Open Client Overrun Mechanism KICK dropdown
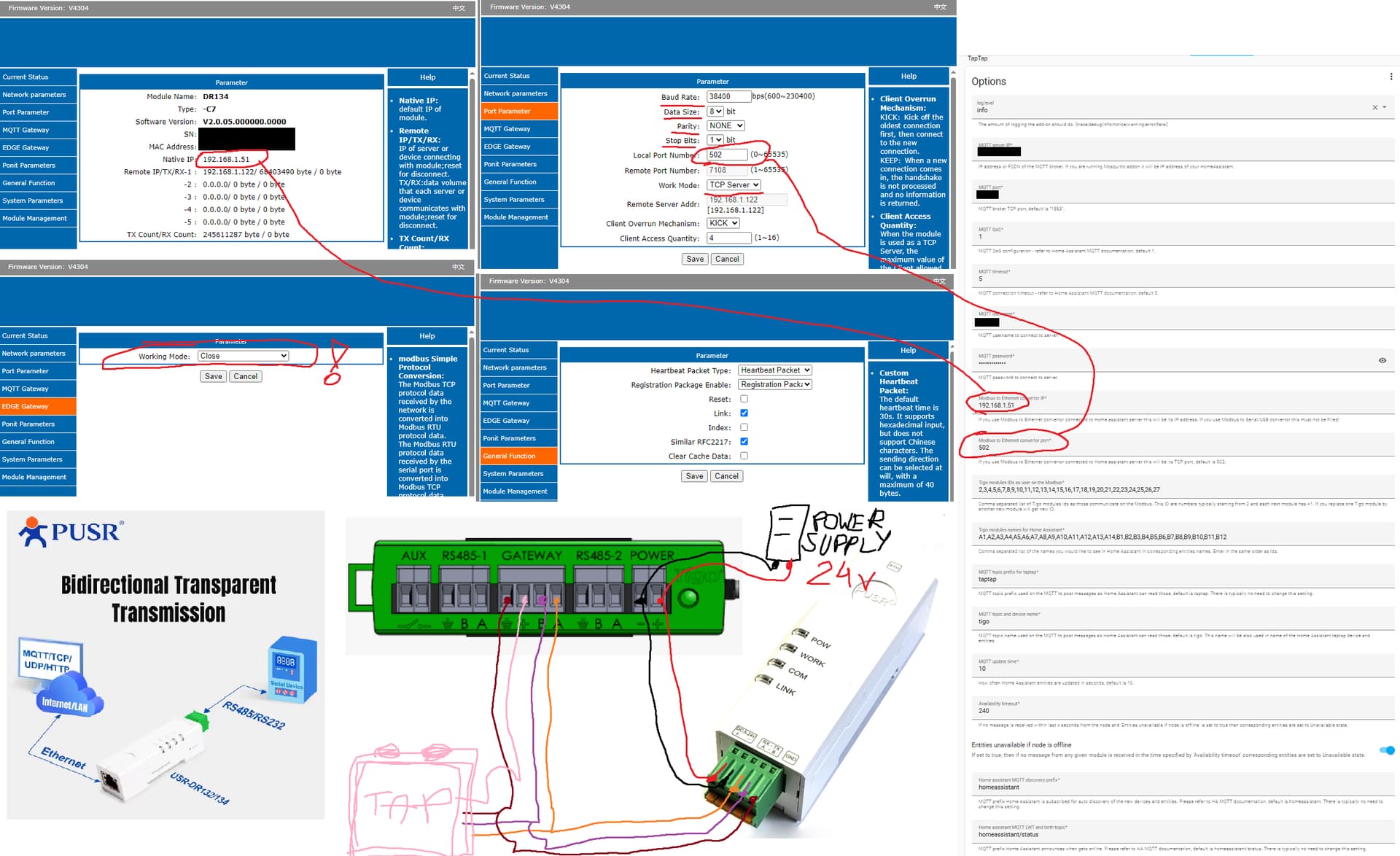The image size is (1400, 856). (723, 223)
